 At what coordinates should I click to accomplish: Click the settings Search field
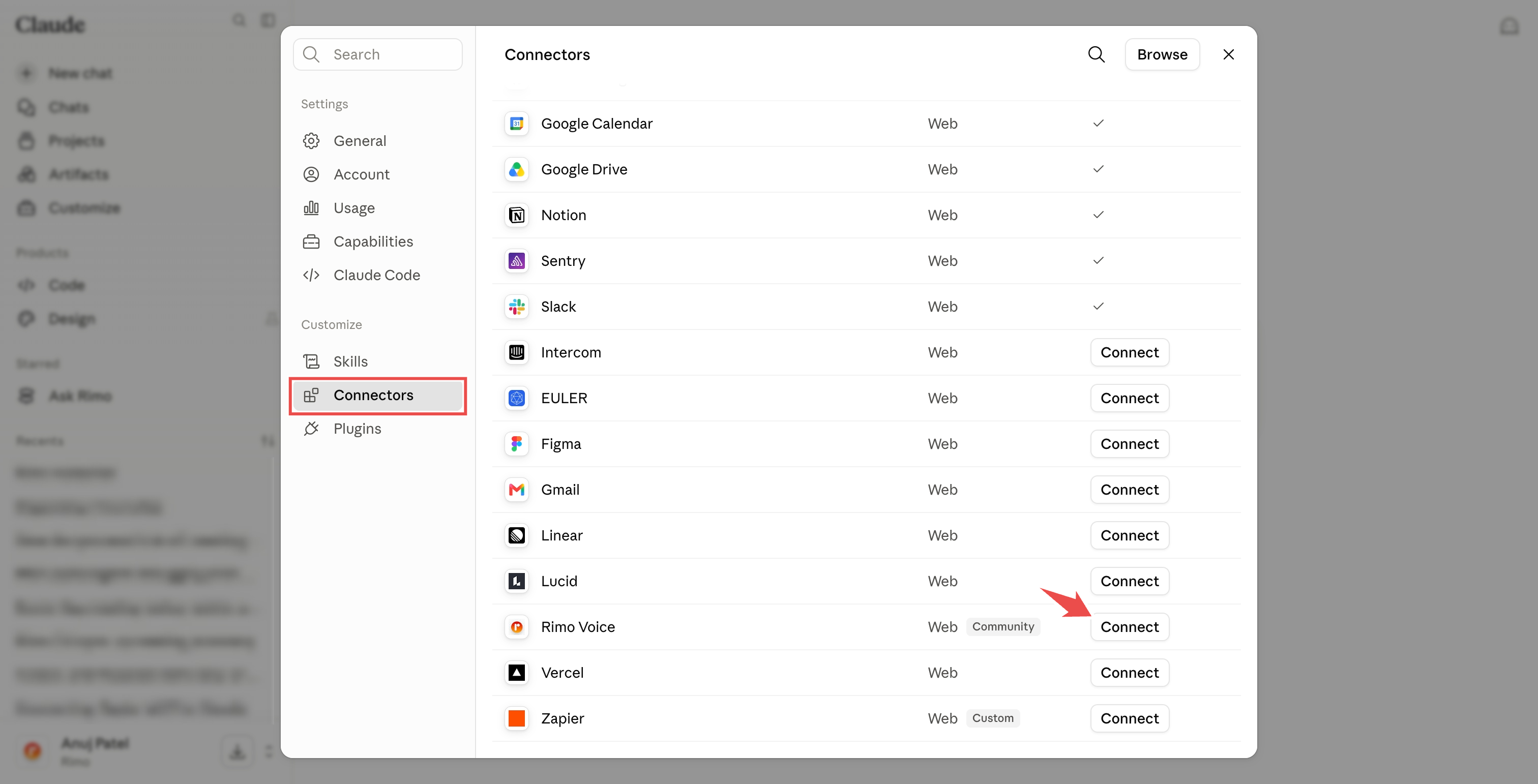click(x=378, y=54)
